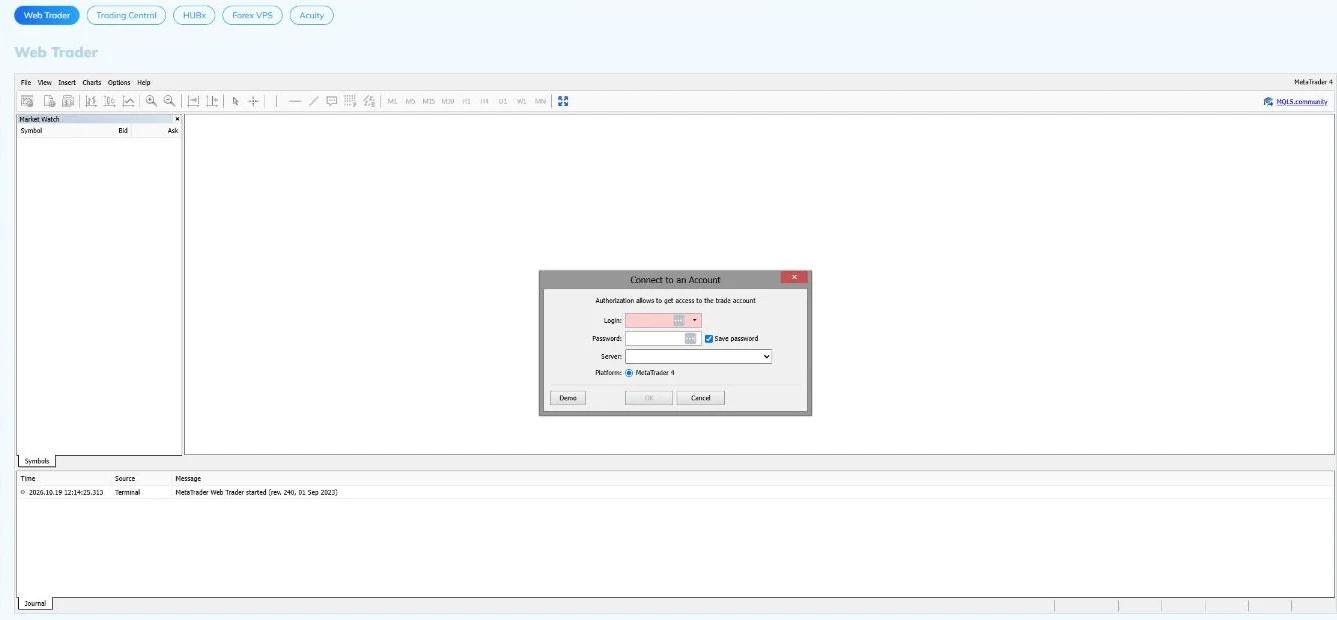Viewport: 1337px width, 620px height.
Task: Select the text label tool
Action: pos(332,101)
